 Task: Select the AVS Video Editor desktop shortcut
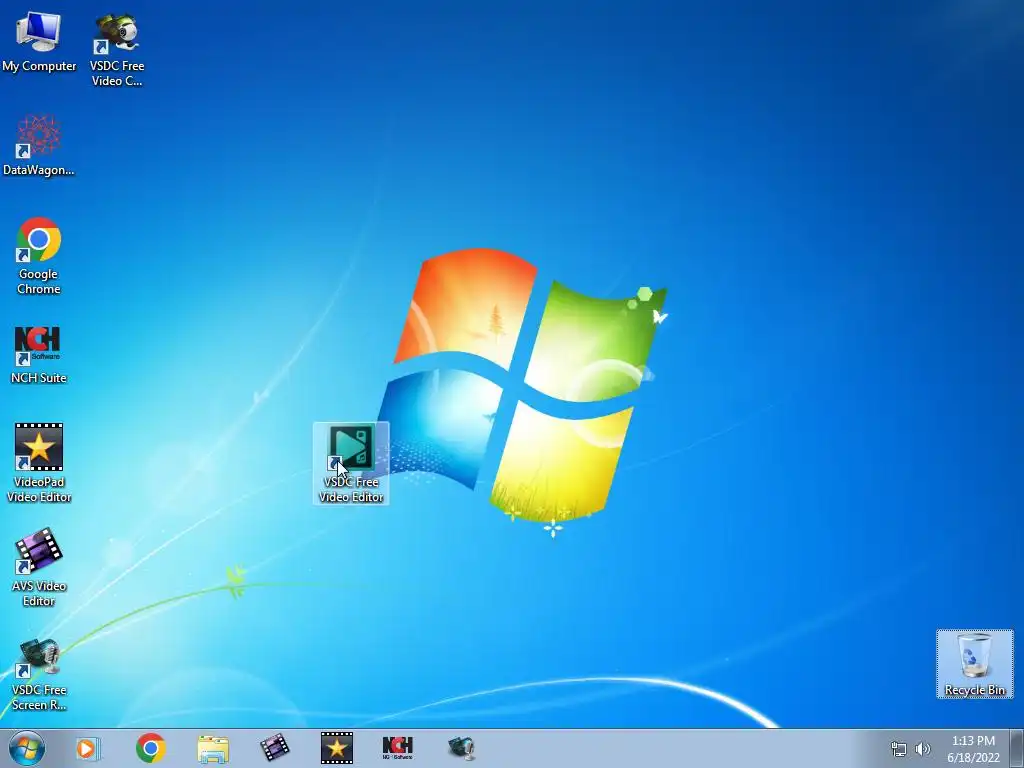click(x=39, y=567)
